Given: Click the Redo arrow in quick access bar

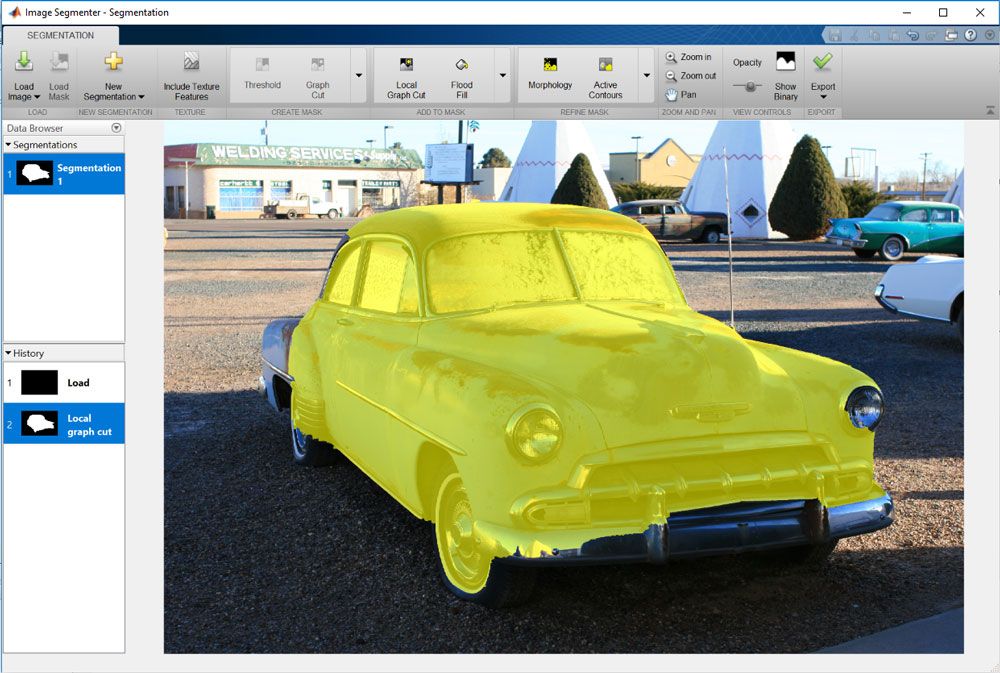Looking at the screenshot, I should pyautogui.click(x=931, y=35).
